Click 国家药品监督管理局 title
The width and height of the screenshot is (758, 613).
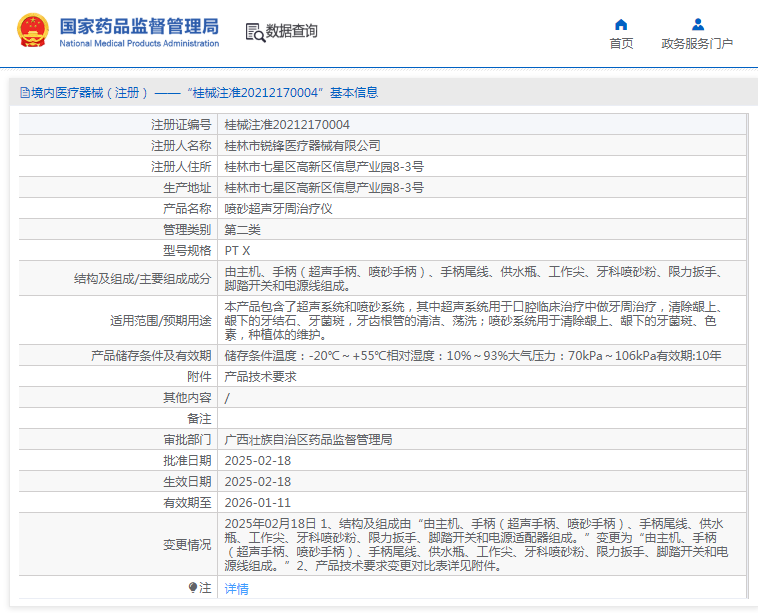(x=139, y=26)
